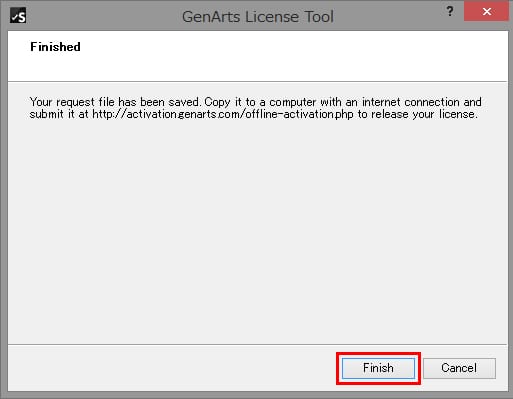Screen dimensions: 513x399
Task: Click the sentence 'Your request file has been saved'
Action: (115, 102)
